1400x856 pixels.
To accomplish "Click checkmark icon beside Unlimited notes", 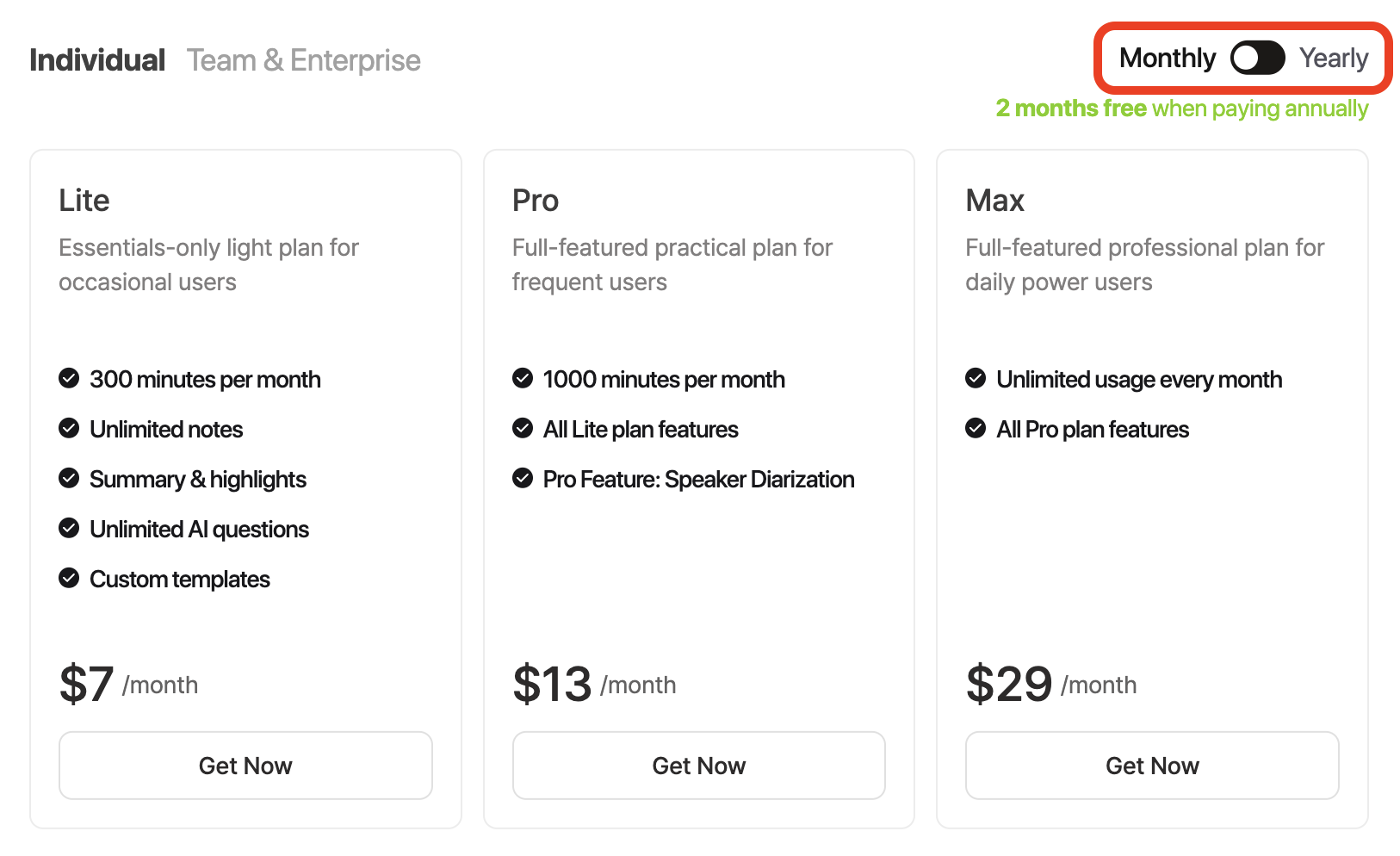I will pos(69,428).
